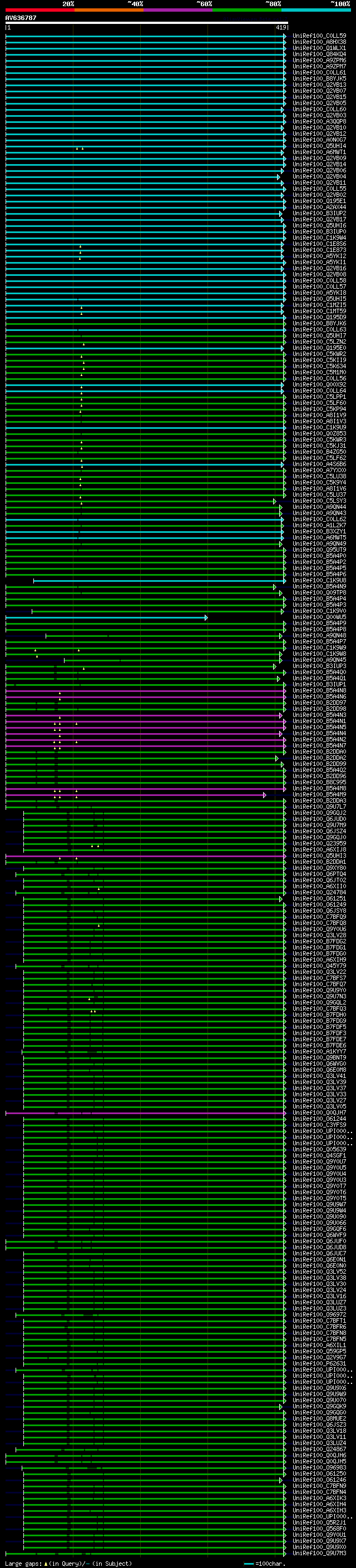The image size is (356, 1568).
Task: Select hit UniRef100_B2DDA0
Action: click(319, 752)
